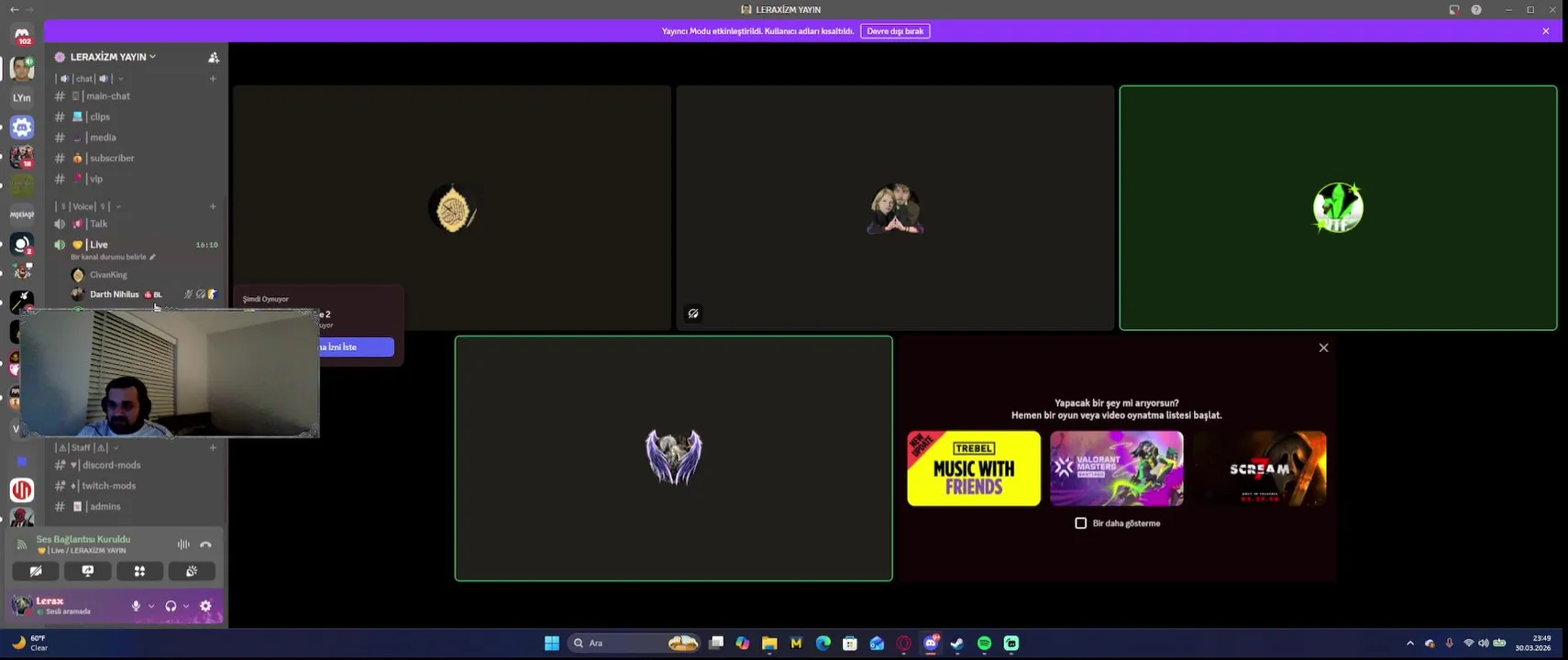Select the winged avatar participant tile
Screen dimensions: 1568x660
coord(673,458)
